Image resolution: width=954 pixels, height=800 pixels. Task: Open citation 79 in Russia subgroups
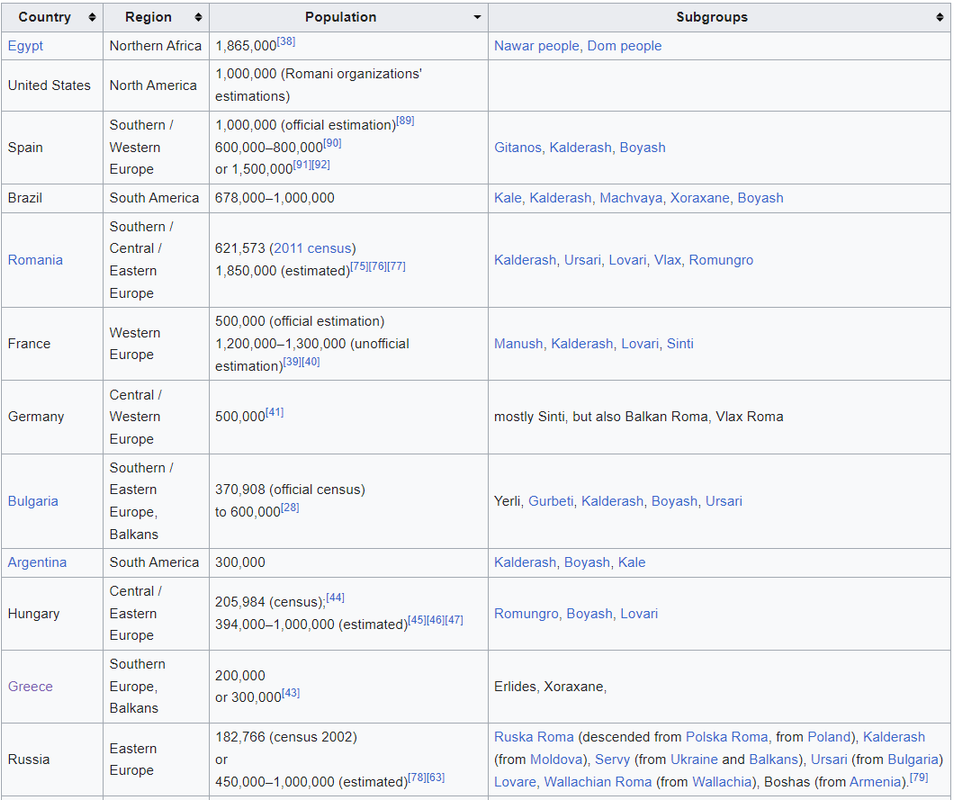coord(919,777)
